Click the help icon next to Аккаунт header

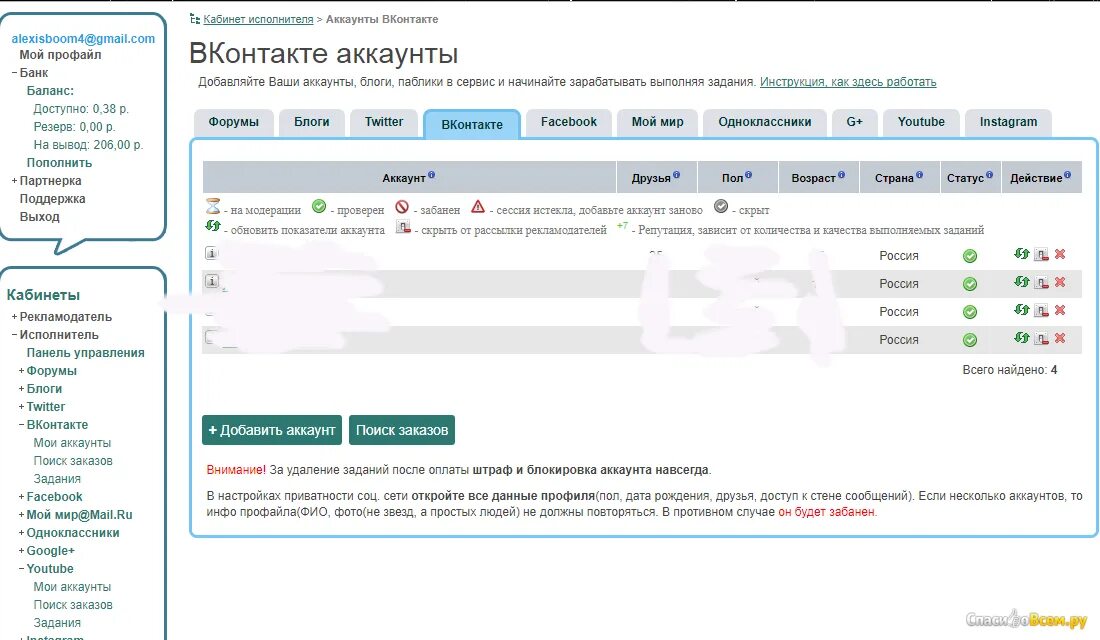[431, 175]
